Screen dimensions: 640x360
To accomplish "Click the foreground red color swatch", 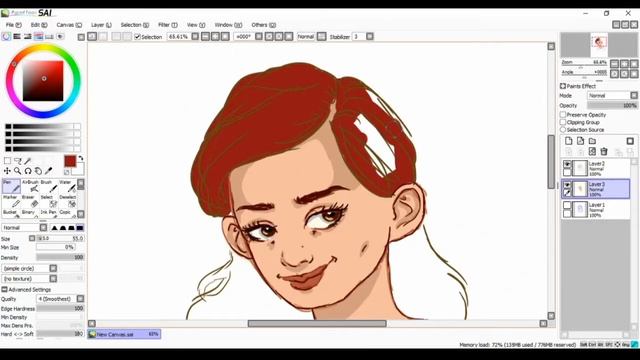I will coord(70,161).
